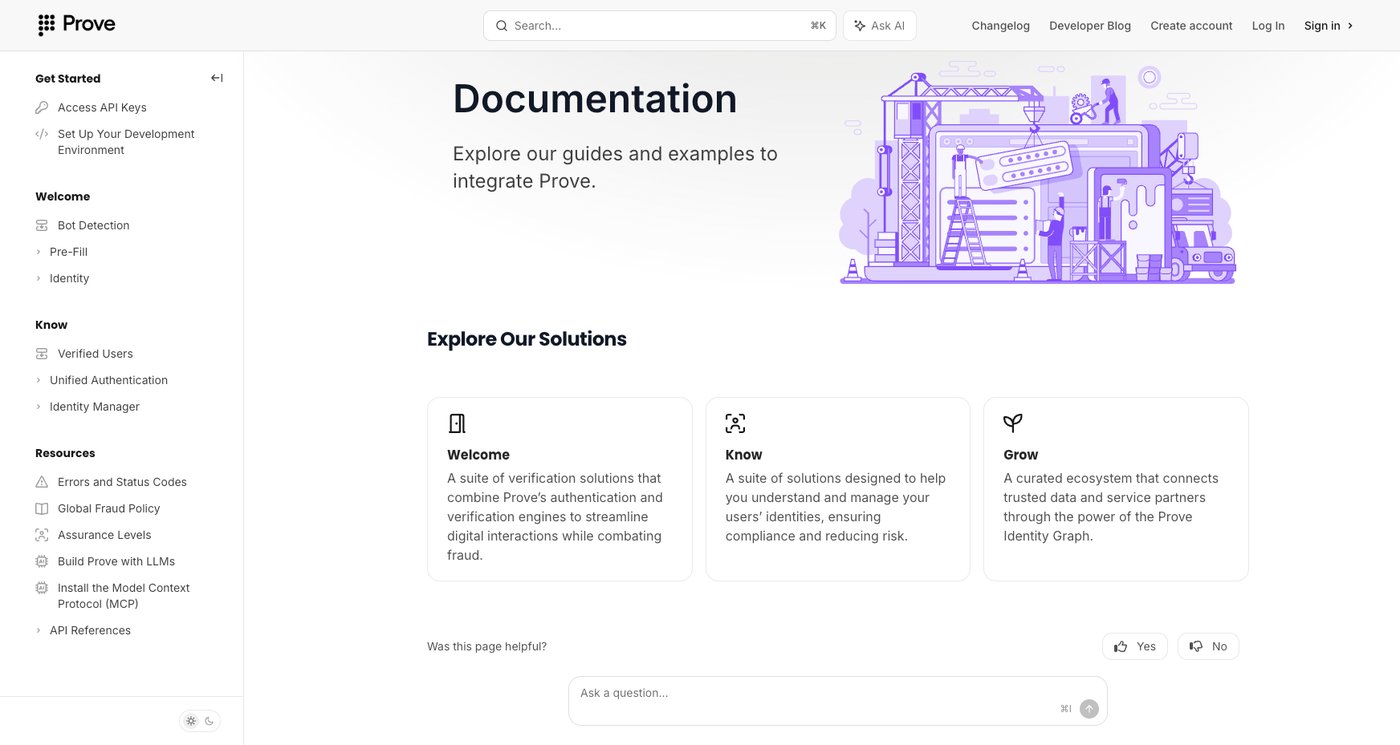
Task: Select the Build Prove with LLMs icon
Action: 41,562
